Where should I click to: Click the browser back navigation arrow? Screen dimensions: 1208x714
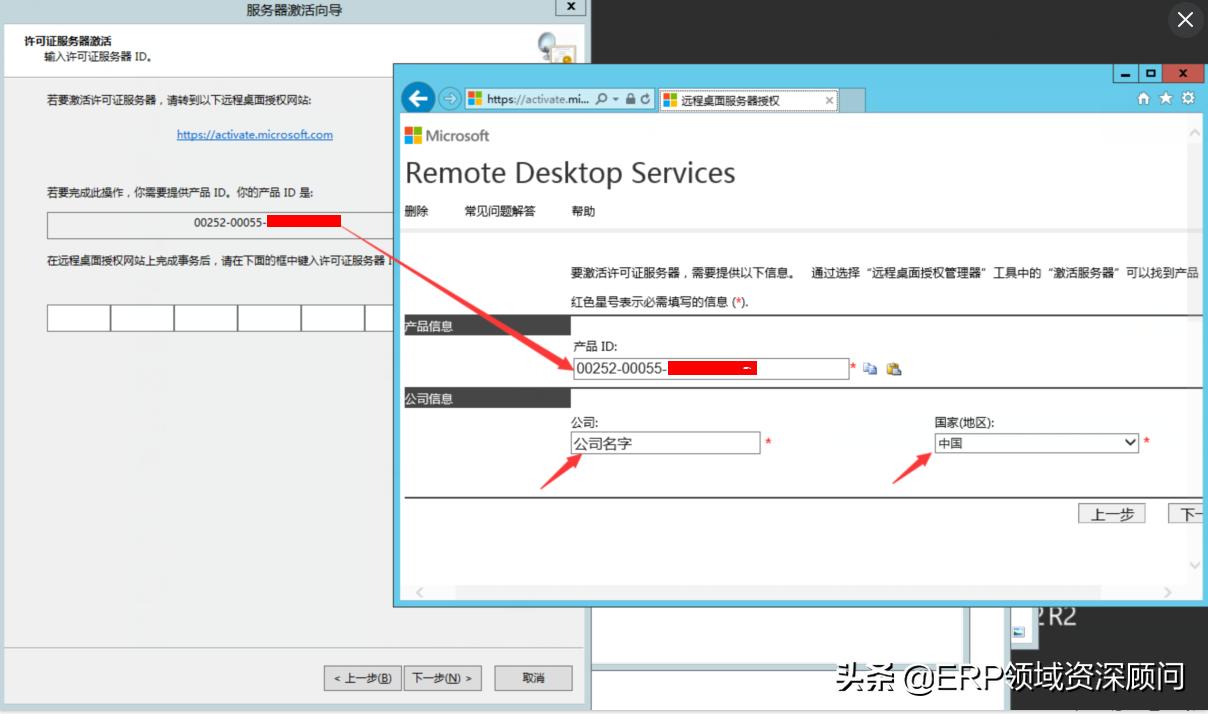point(417,98)
